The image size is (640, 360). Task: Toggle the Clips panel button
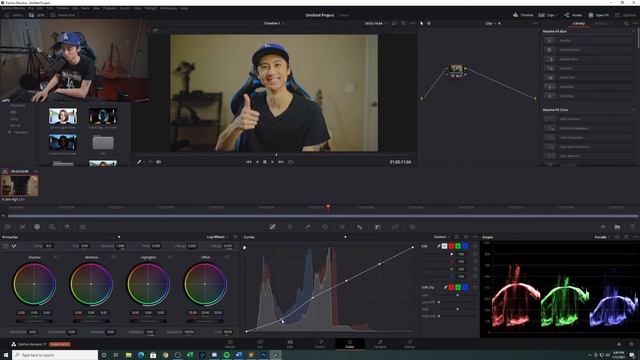point(547,15)
